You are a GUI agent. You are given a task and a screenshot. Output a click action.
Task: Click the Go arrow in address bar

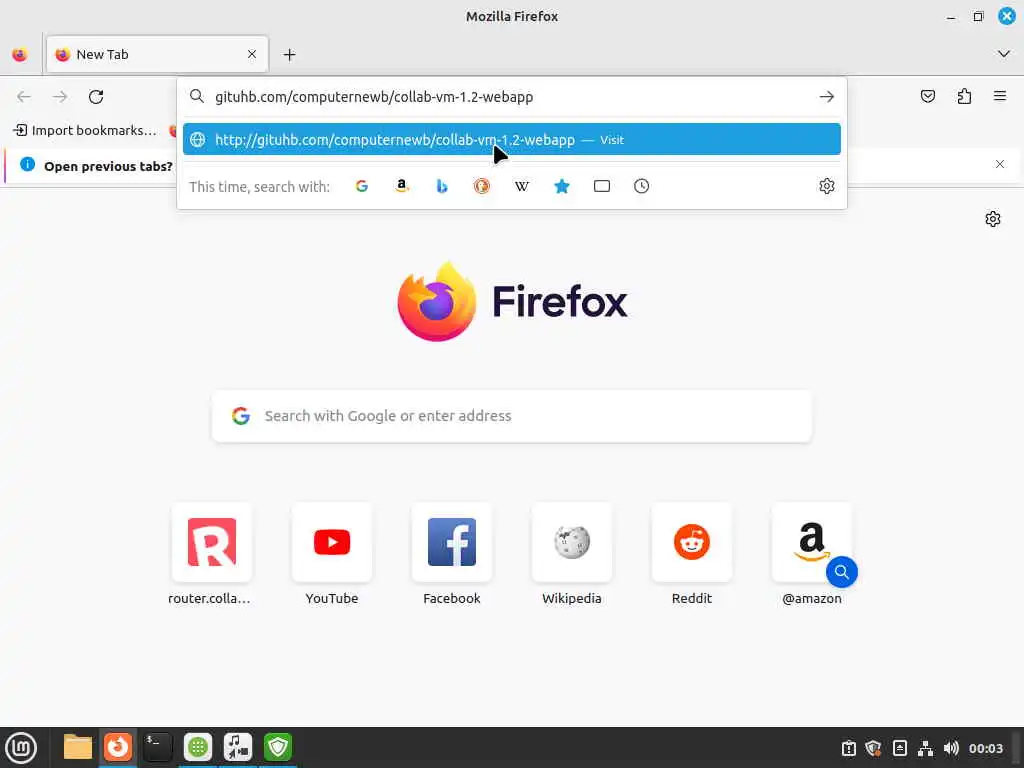point(826,97)
